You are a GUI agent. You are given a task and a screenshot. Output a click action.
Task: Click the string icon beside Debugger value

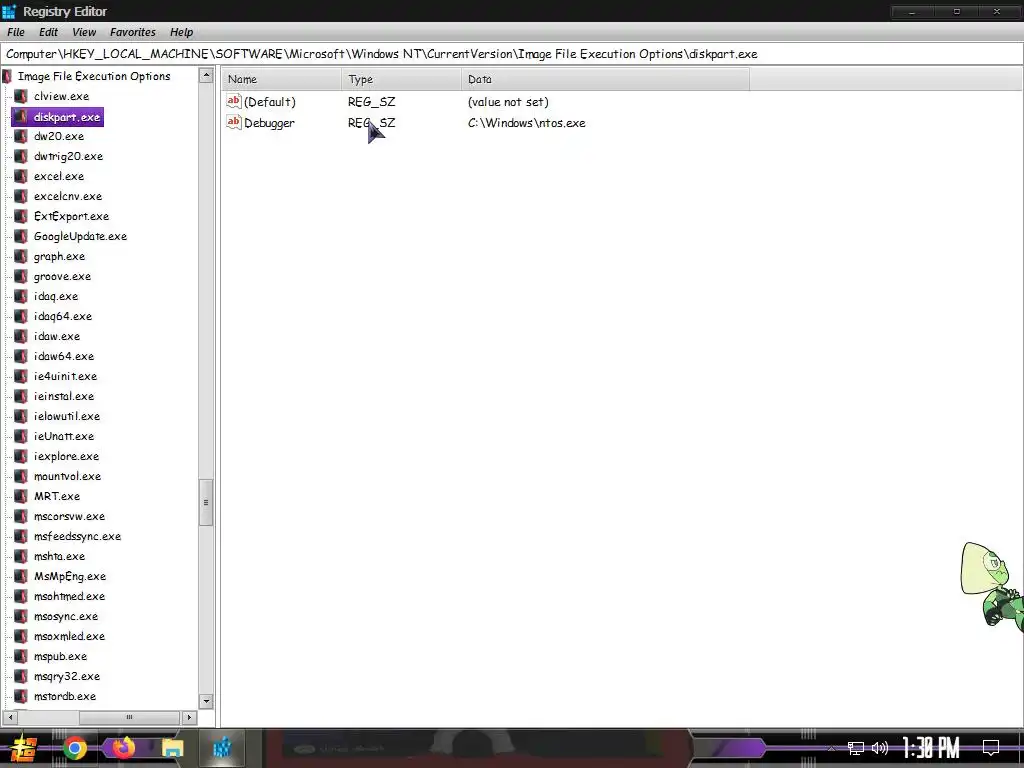point(234,122)
